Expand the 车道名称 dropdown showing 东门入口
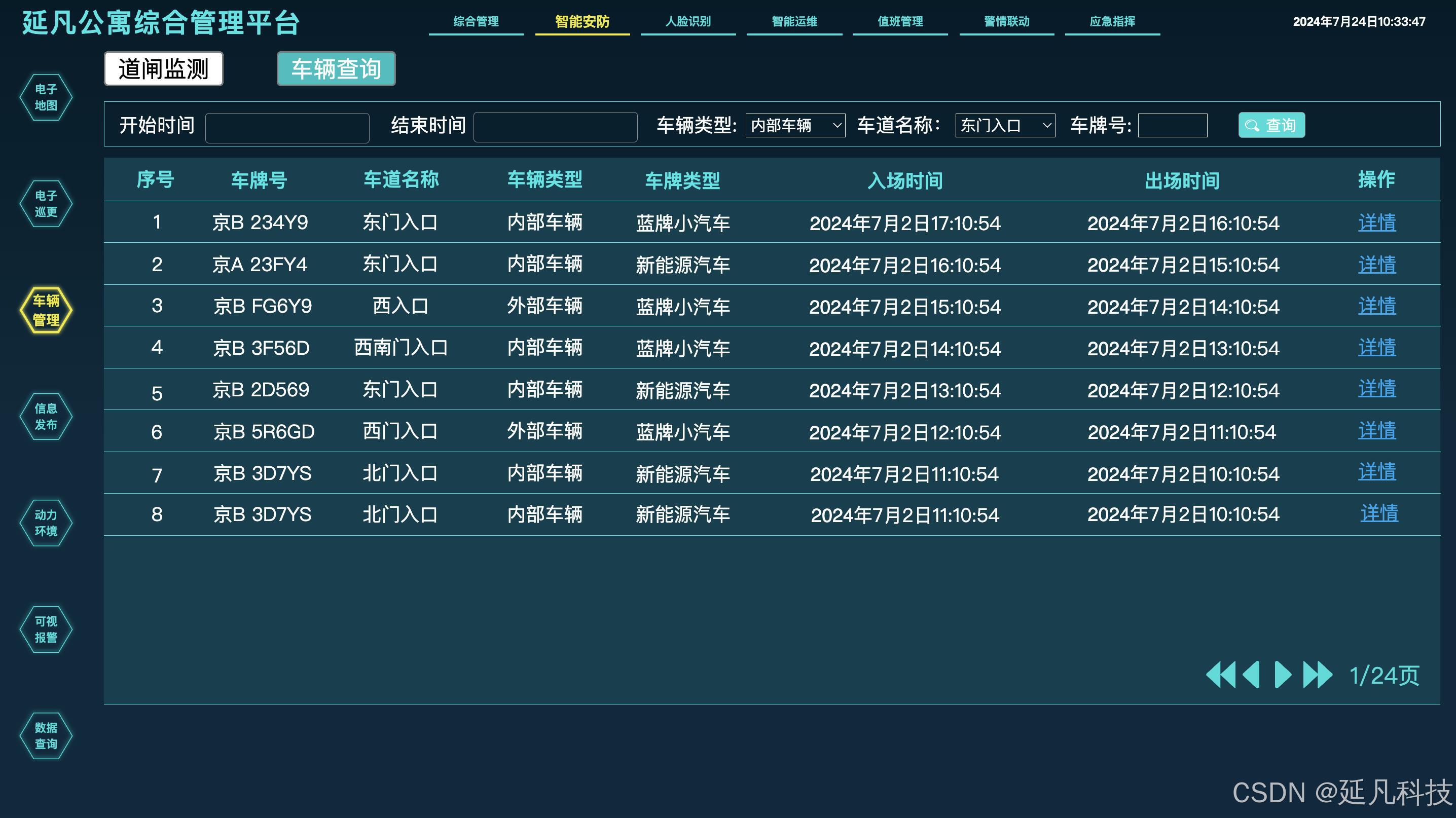Screen dimensions: 1456x818 click(1005, 125)
